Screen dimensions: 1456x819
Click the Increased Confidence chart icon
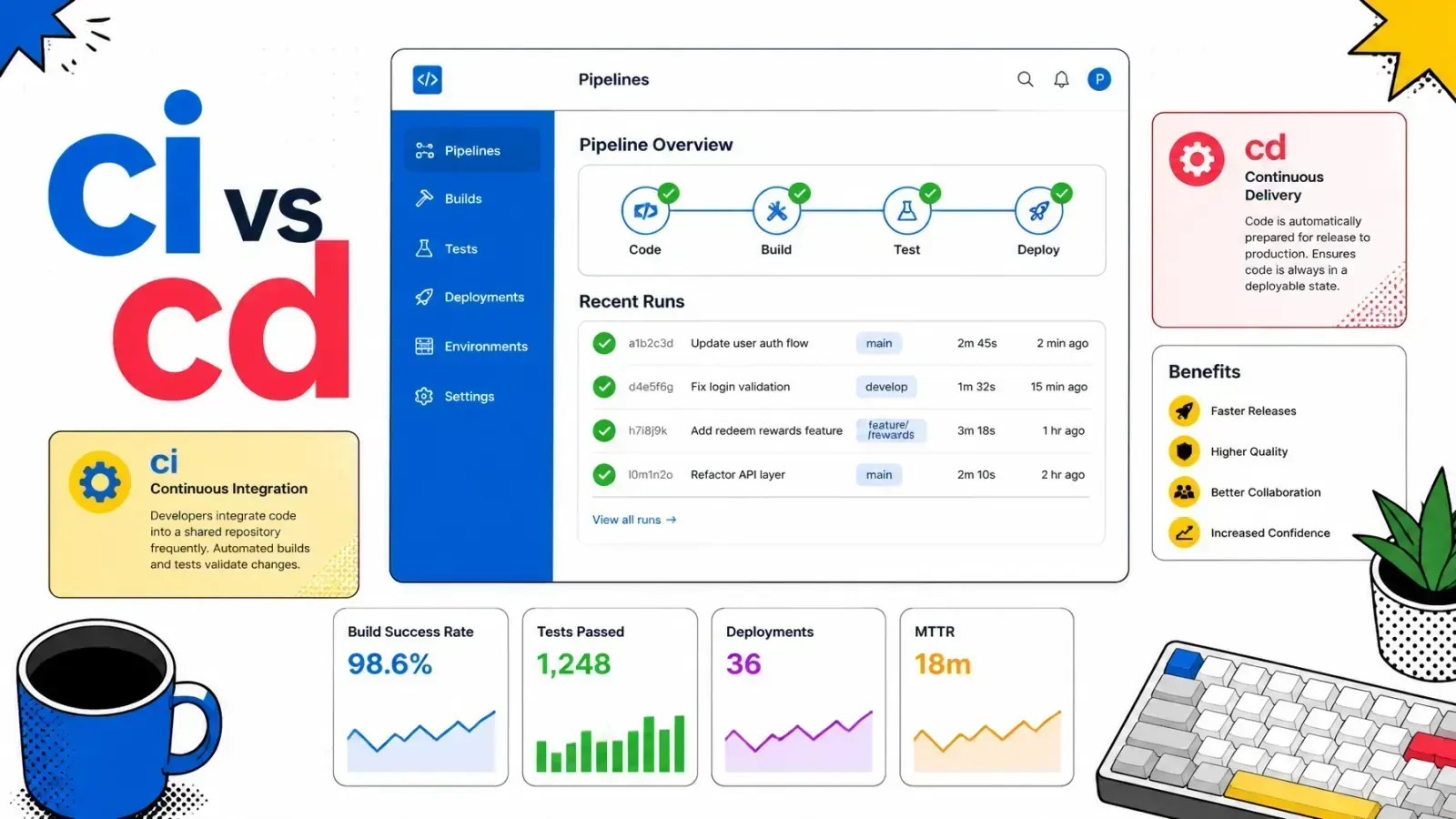(x=1184, y=532)
